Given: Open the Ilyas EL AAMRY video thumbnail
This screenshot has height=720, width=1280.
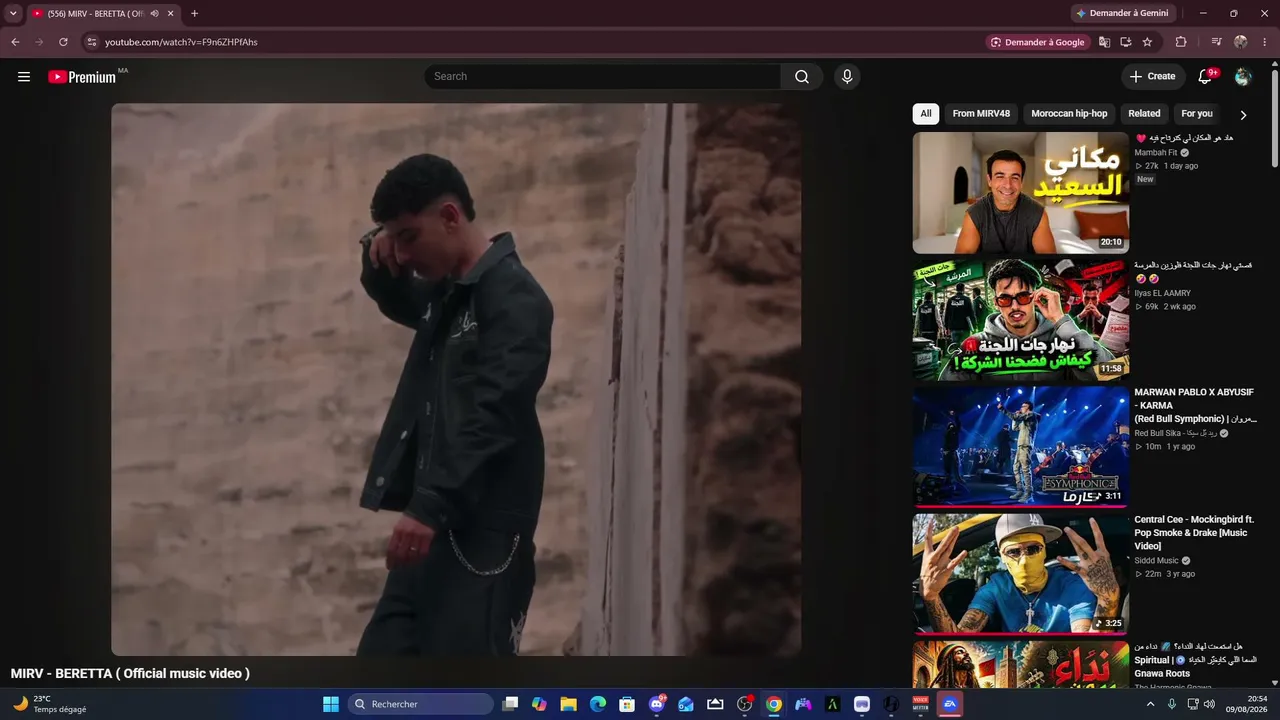Looking at the screenshot, I should pyautogui.click(x=1020, y=320).
